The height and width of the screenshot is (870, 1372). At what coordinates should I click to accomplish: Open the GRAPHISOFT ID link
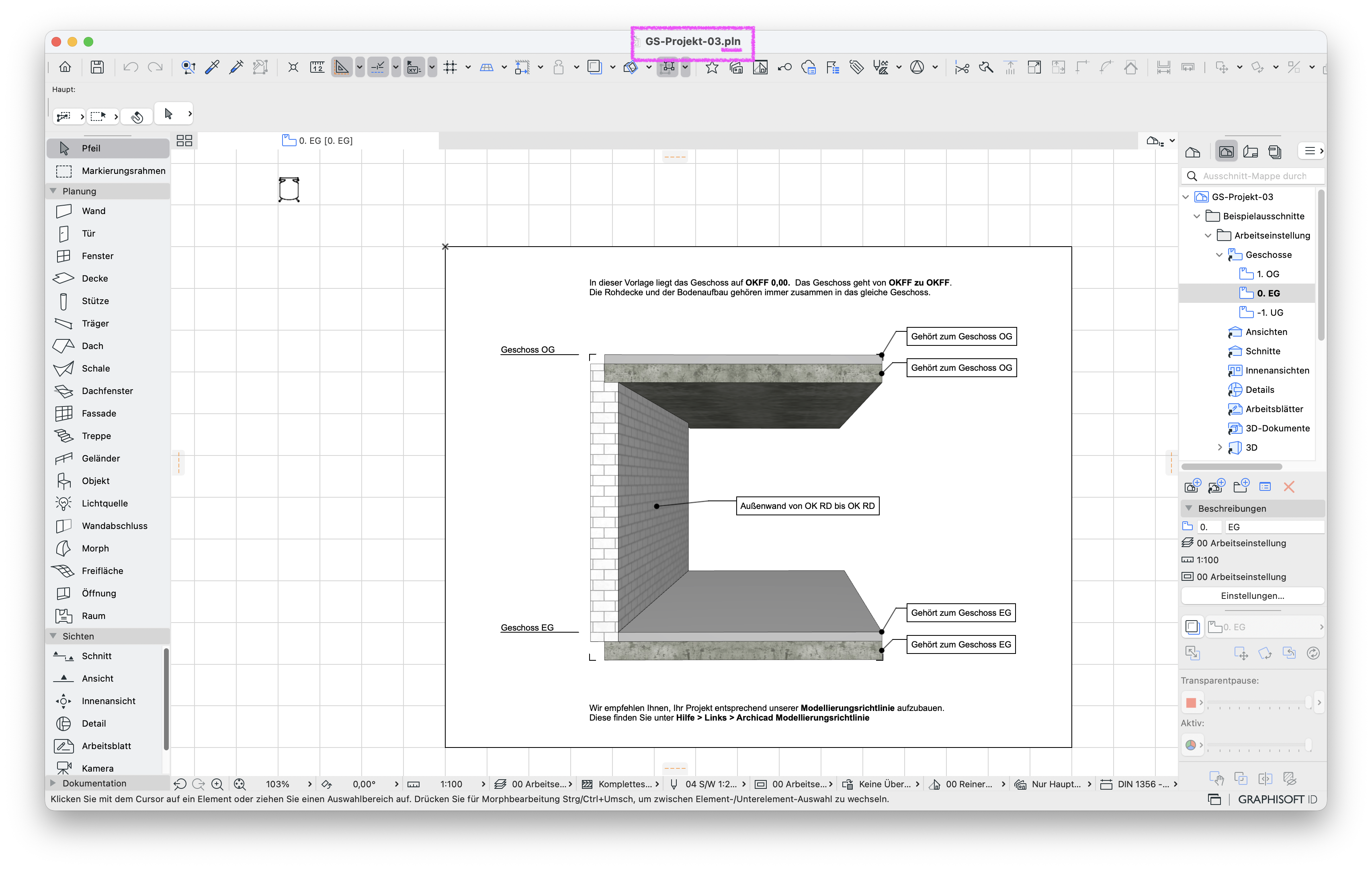(x=1278, y=799)
